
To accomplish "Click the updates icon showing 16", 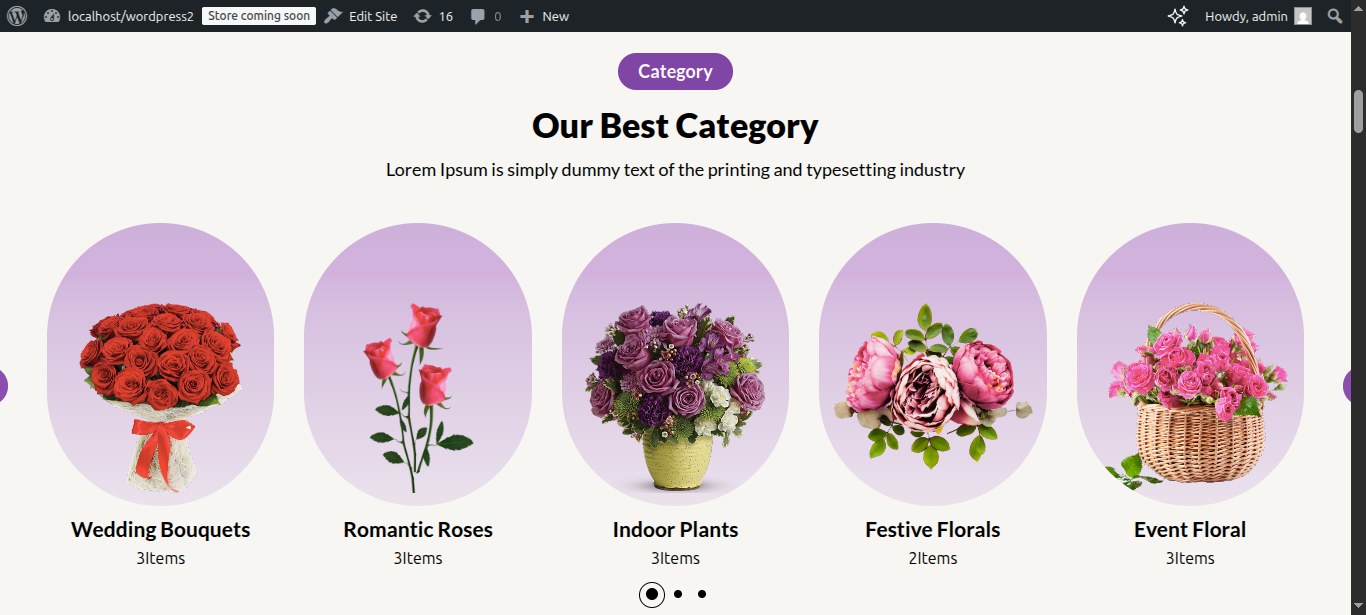I will click(x=433, y=16).
